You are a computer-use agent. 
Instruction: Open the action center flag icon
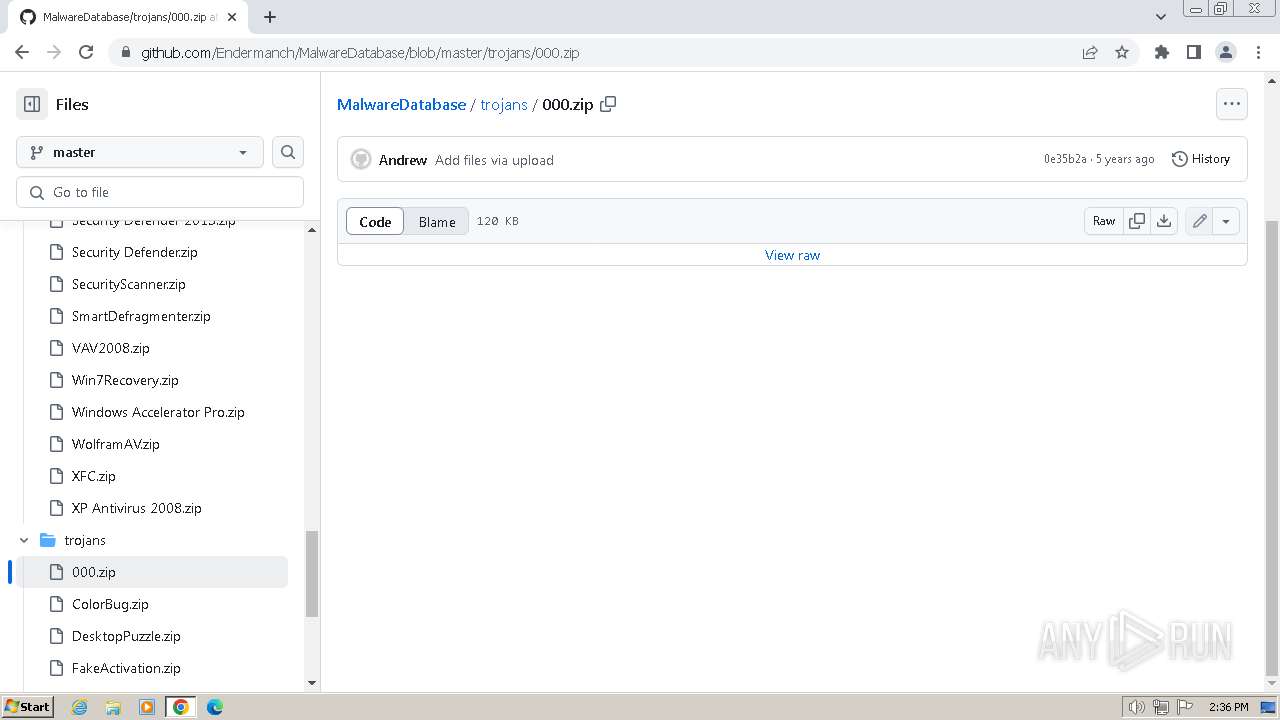point(1185,707)
